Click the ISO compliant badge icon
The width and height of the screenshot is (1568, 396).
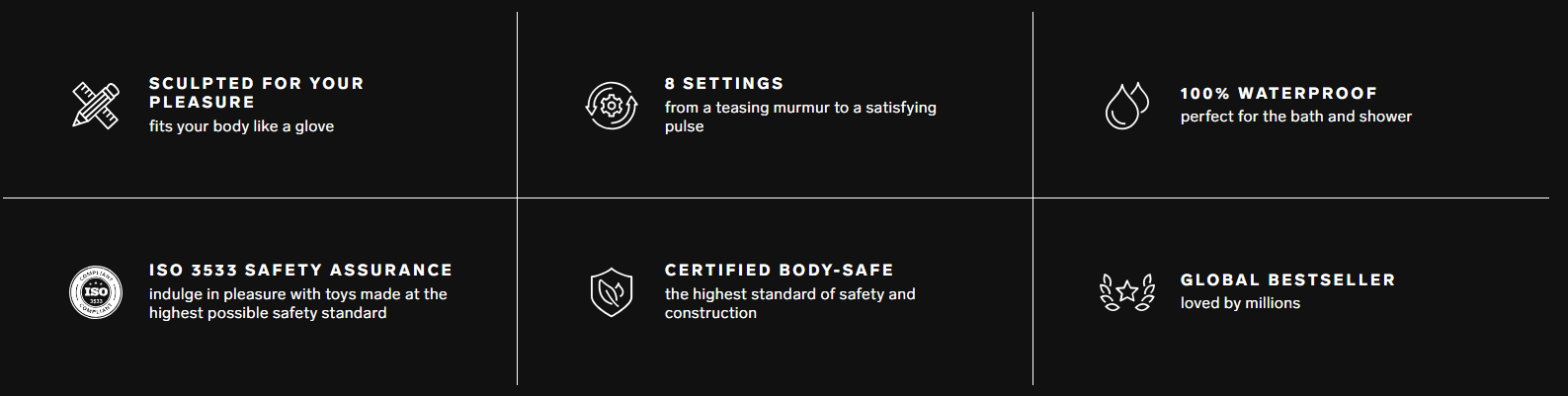96,292
